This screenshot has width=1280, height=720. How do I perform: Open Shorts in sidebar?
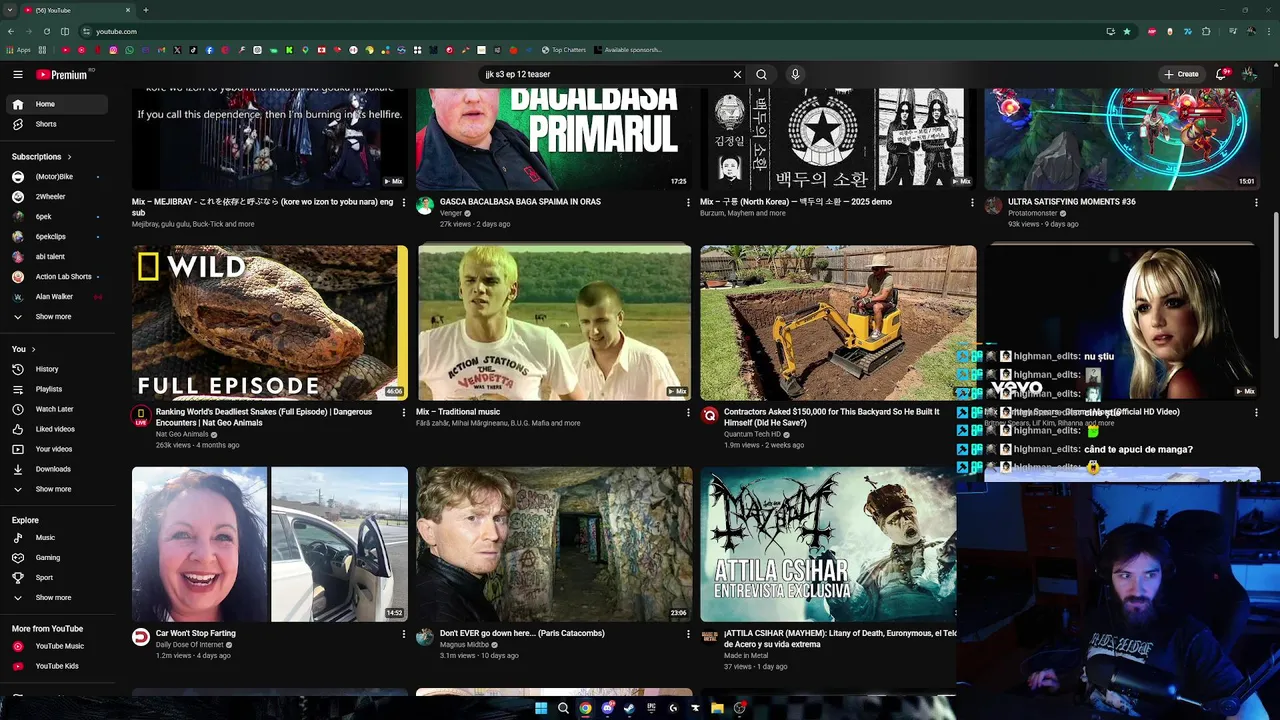(58, 124)
